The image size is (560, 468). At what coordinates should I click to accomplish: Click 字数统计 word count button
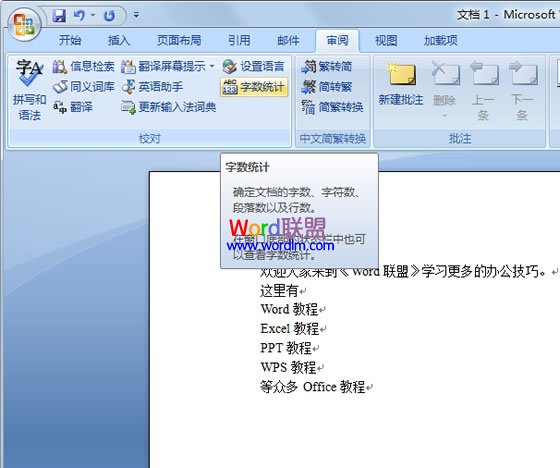tap(254, 87)
